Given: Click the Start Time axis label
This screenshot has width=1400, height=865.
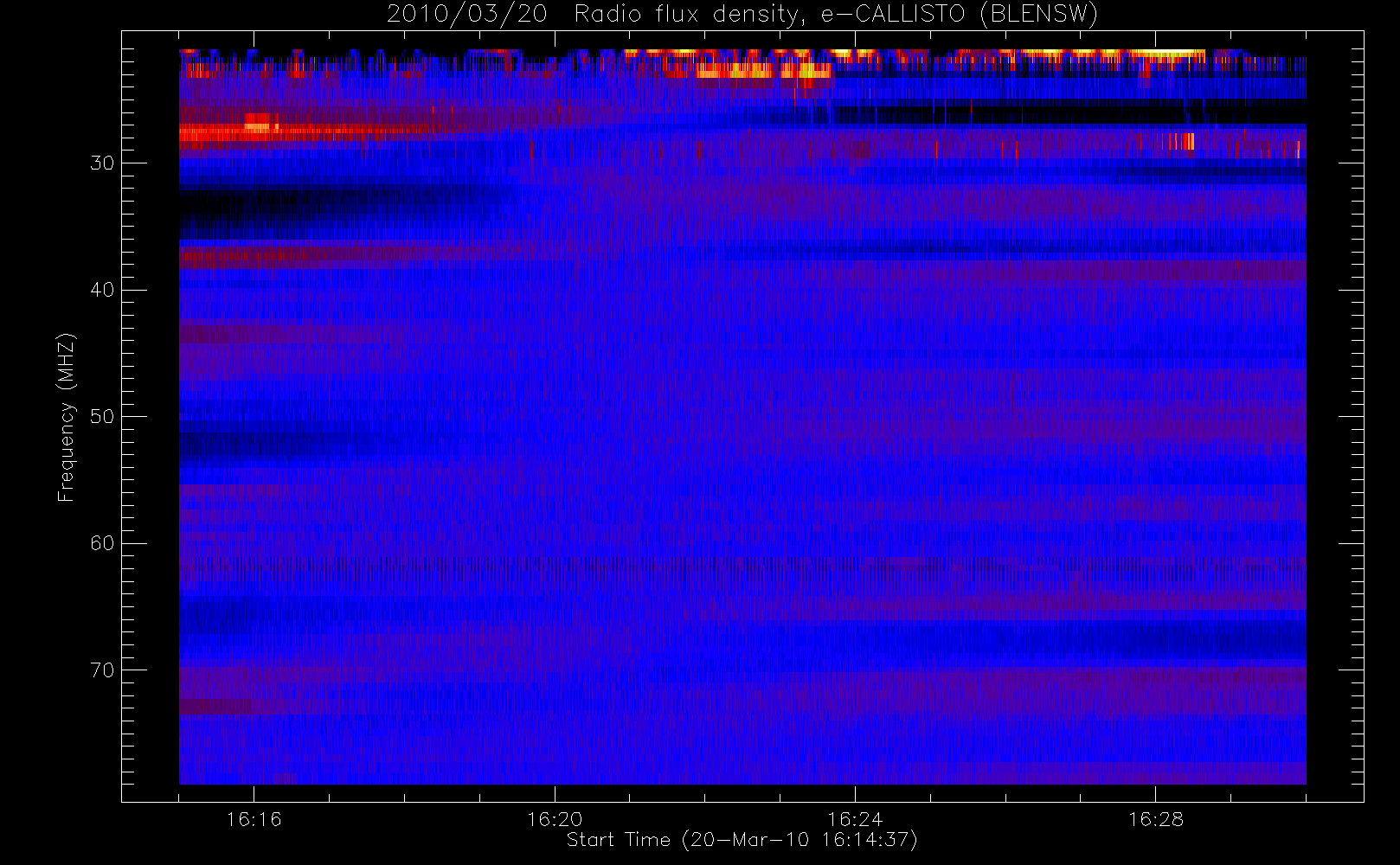Looking at the screenshot, I should pyautogui.click(x=742, y=840).
